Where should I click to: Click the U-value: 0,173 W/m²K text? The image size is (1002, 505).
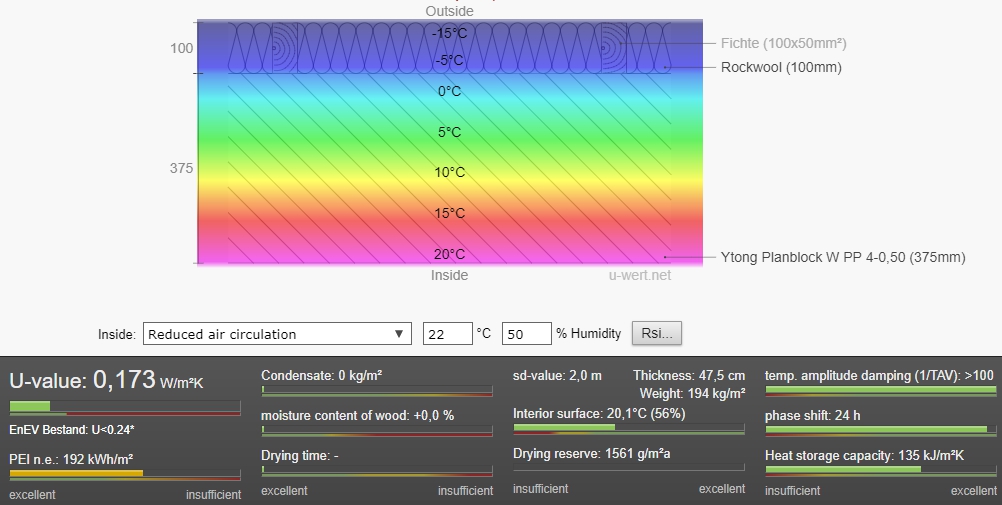(x=106, y=380)
